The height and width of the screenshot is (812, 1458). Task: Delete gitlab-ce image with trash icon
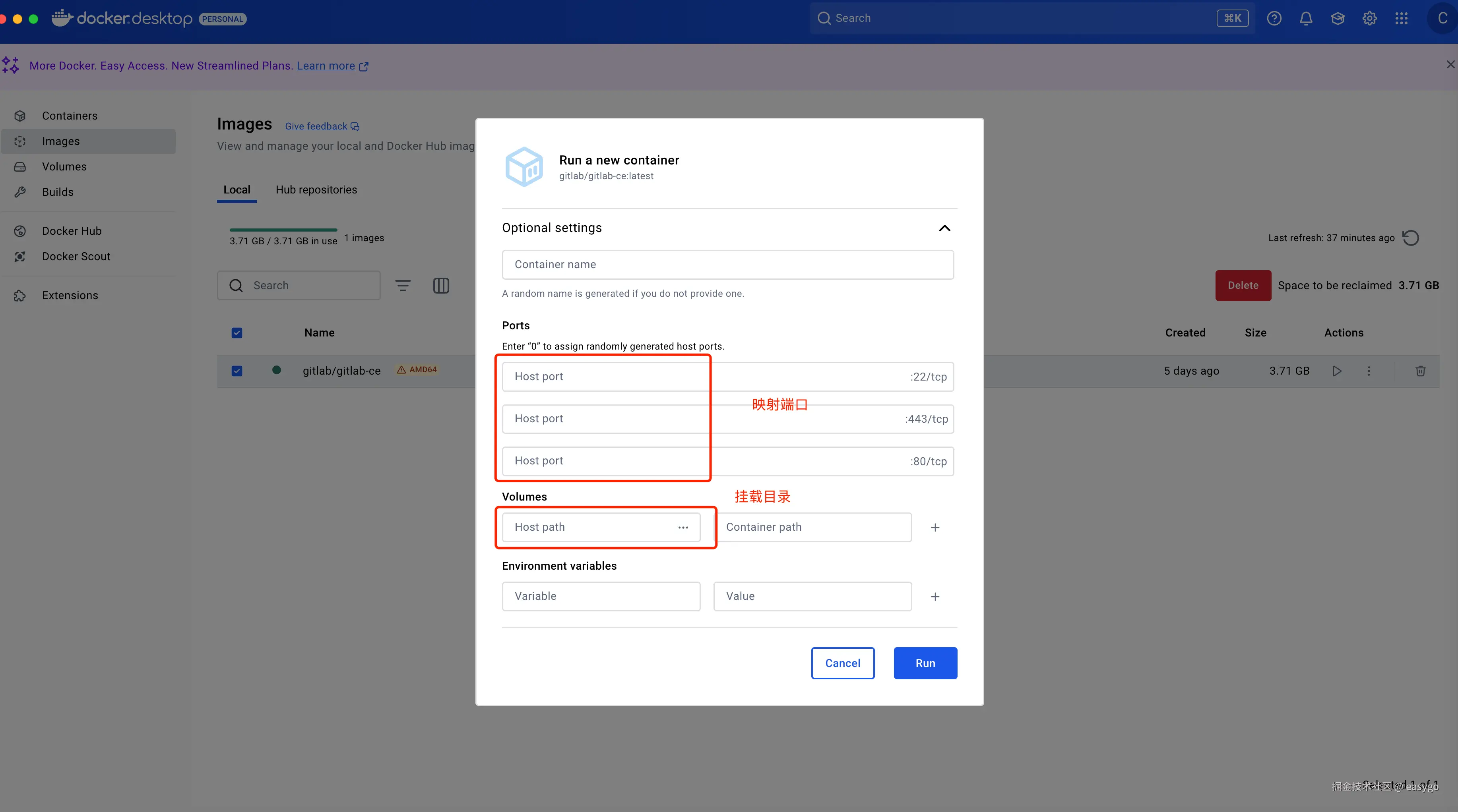click(1420, 371)
